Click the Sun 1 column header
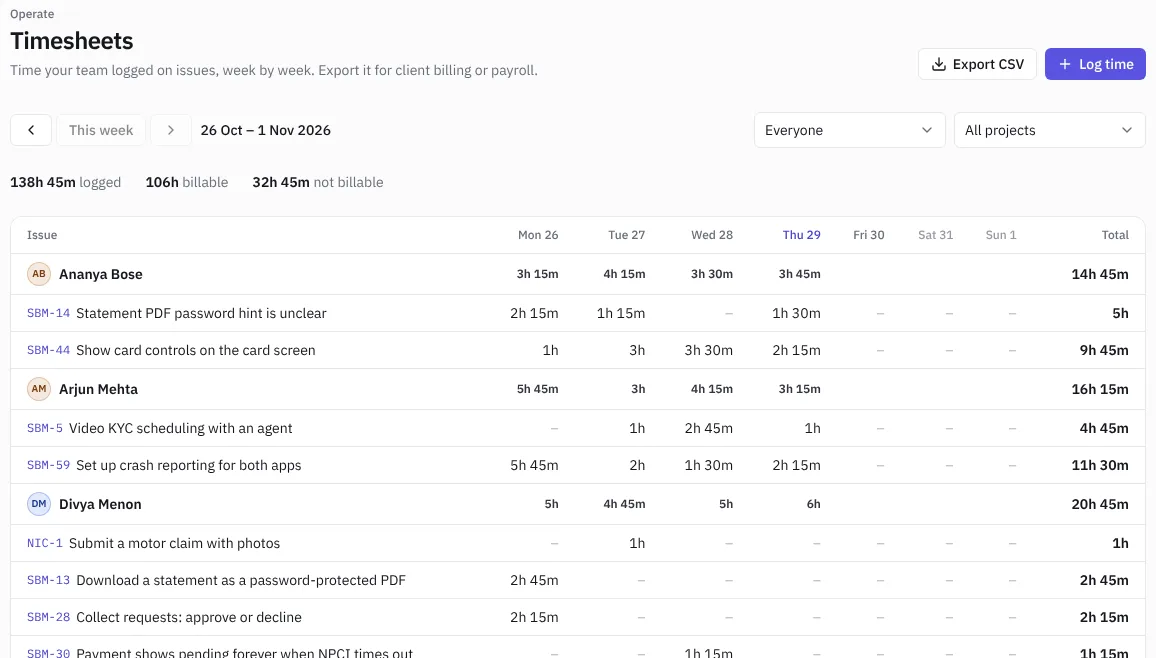 pos(1000,235)
